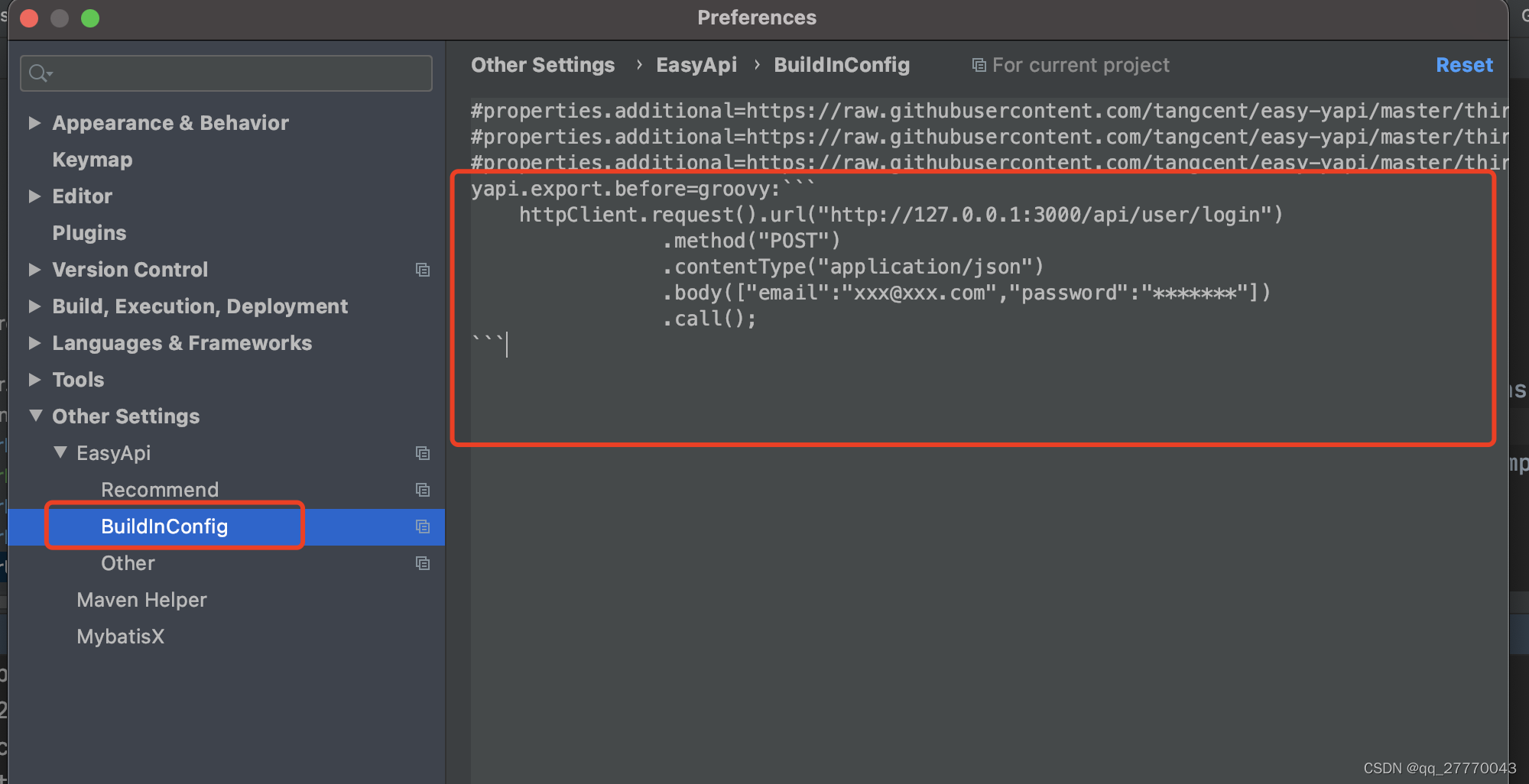Open Maven Helper settings

(141, 600)
